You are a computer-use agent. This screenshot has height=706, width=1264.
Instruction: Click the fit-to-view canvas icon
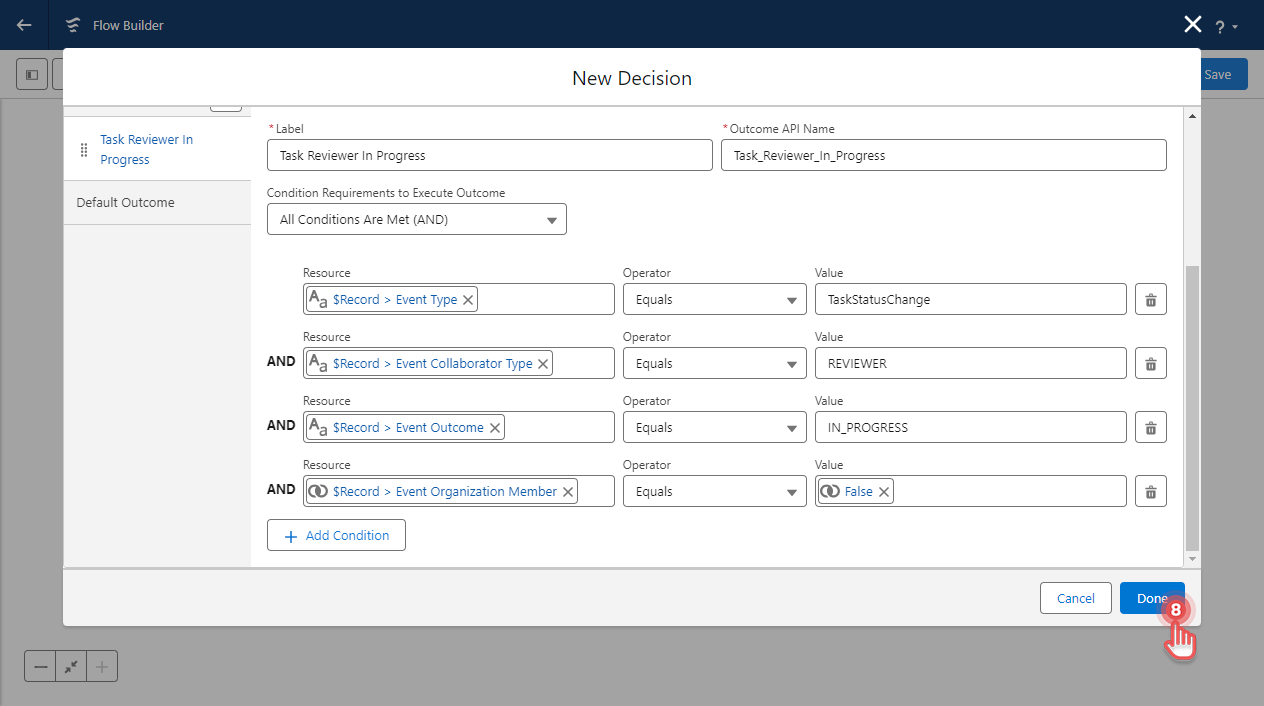(x=70, y=665)
